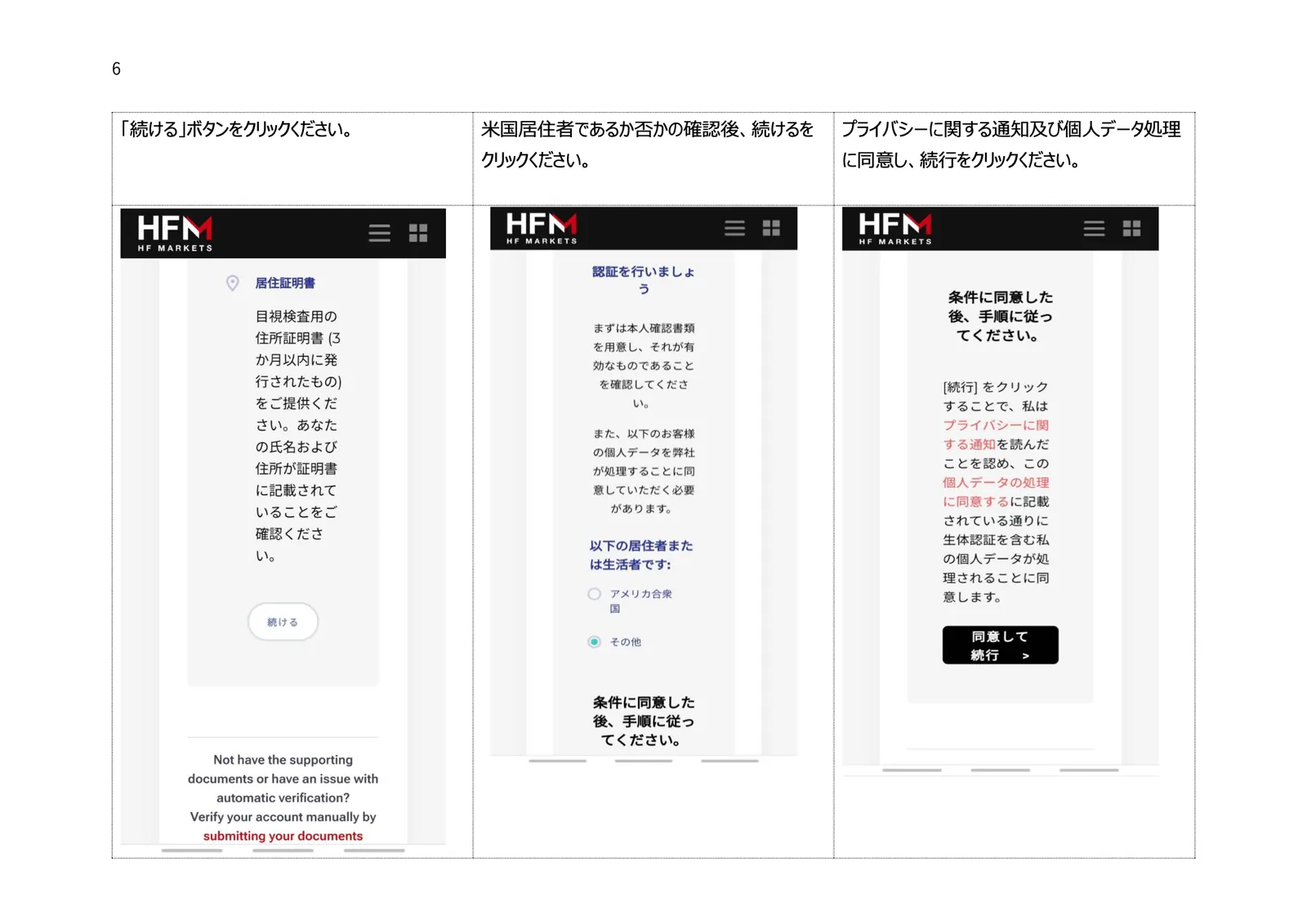This screenshot has width=1307, height=924.
Task: Click the 居住証明書 heading
Action: coord(285,283)
